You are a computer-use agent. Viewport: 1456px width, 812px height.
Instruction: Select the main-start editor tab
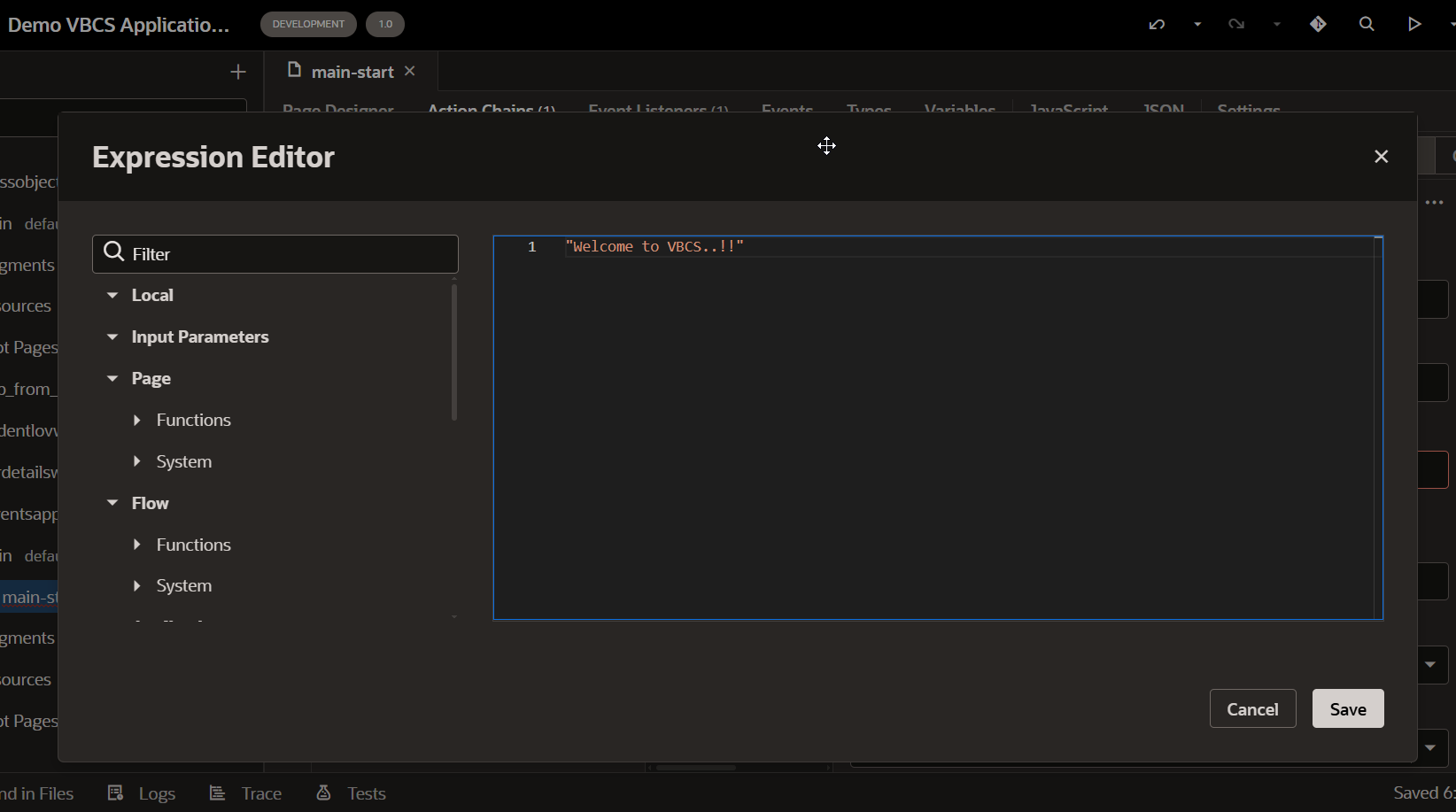click(351, 72)
